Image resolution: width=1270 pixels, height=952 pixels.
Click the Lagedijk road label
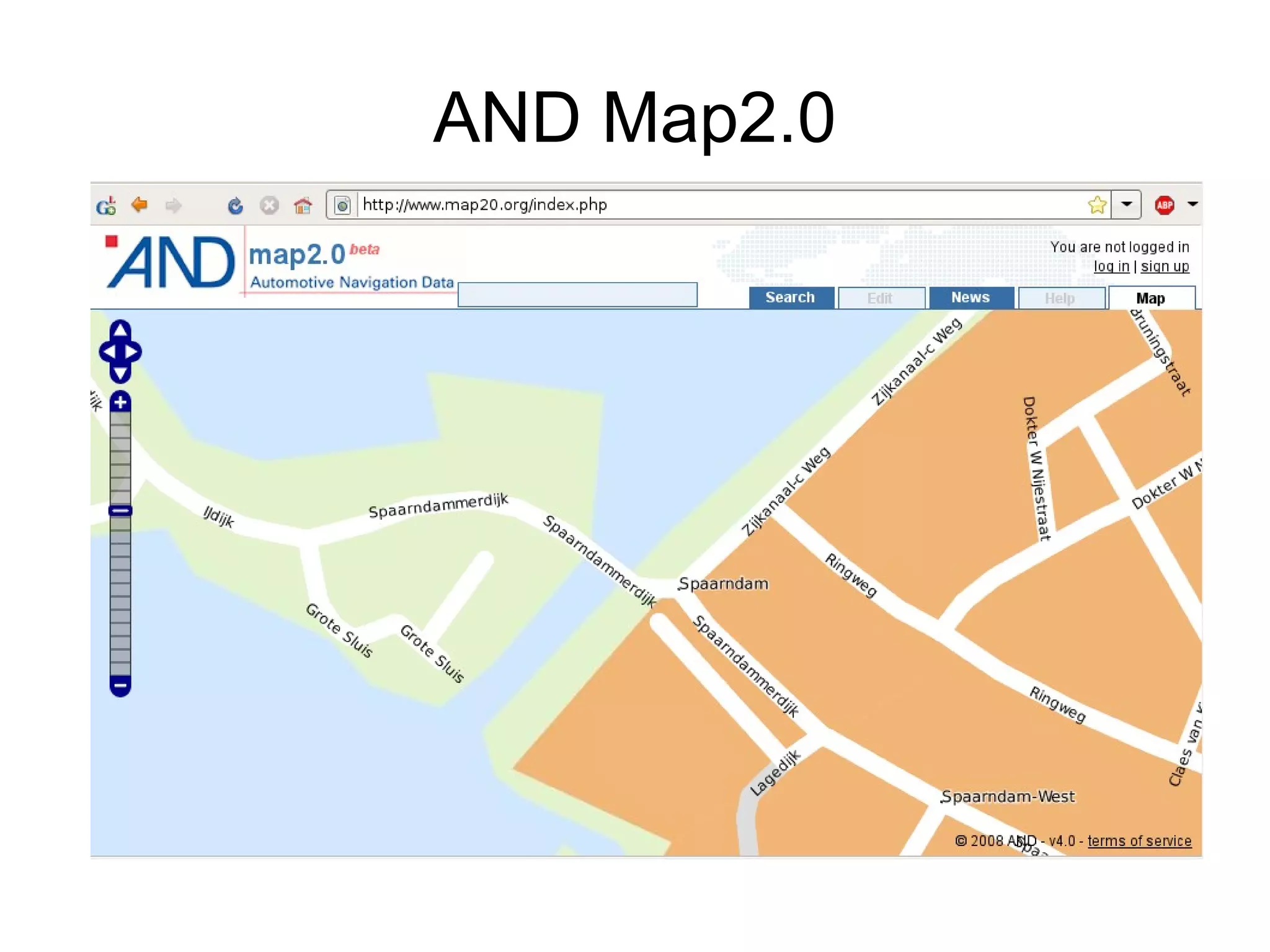click(x=776, y=773)
